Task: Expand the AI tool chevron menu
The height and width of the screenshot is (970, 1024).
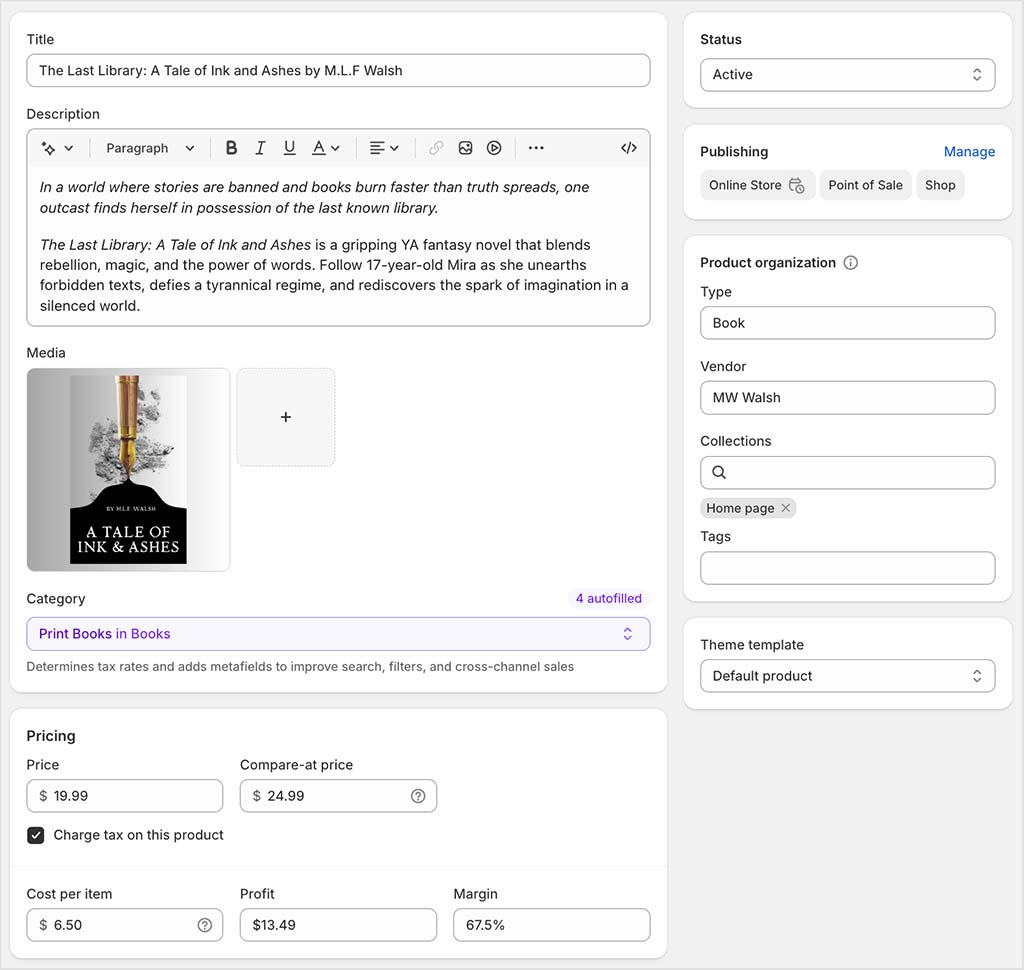Action: [69, 148]
